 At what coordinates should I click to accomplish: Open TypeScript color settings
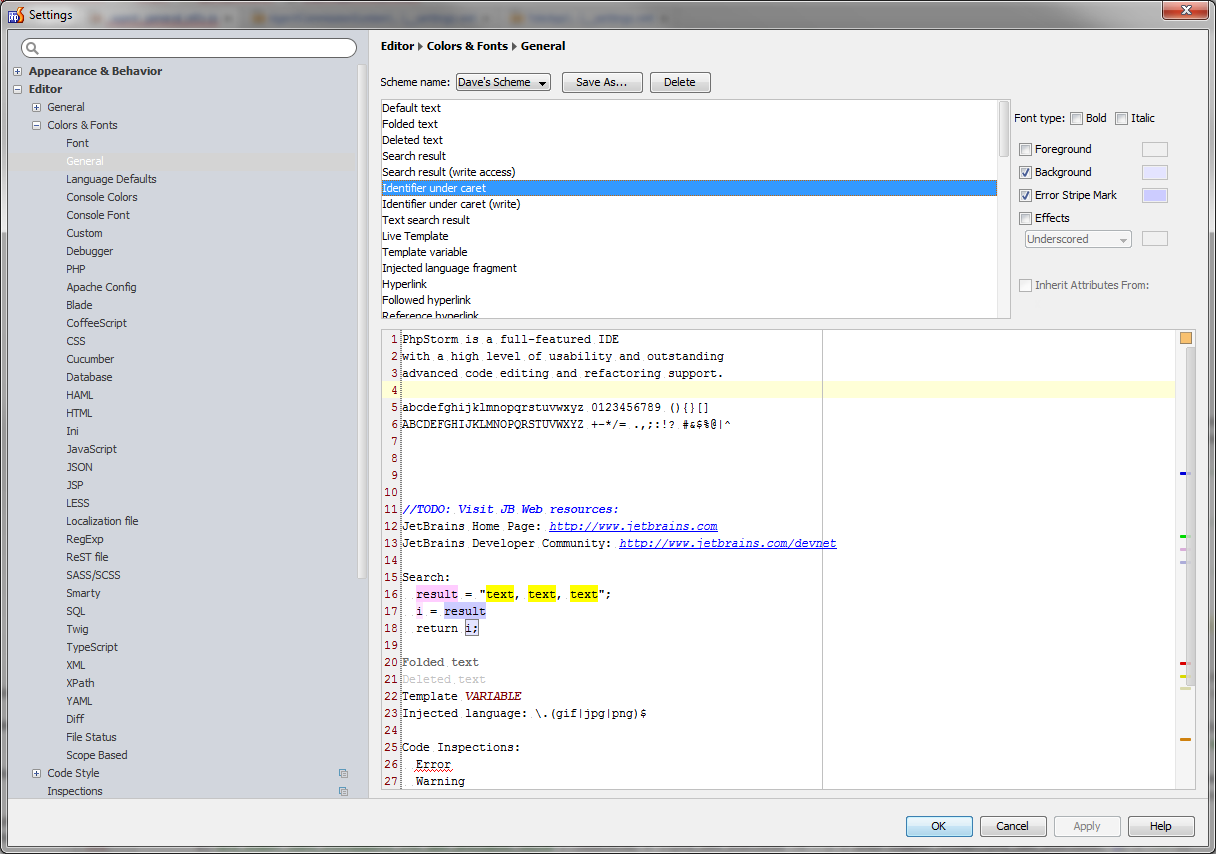pyautogui.click(x=92, y=647)
